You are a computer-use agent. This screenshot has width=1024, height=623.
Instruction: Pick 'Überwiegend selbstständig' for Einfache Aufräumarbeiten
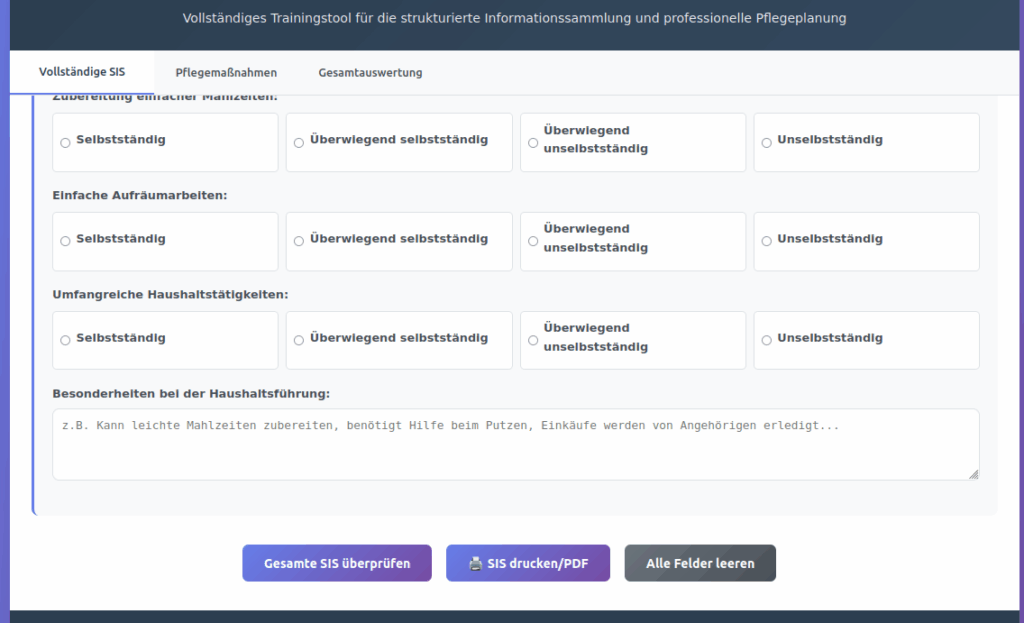(299, 241)
